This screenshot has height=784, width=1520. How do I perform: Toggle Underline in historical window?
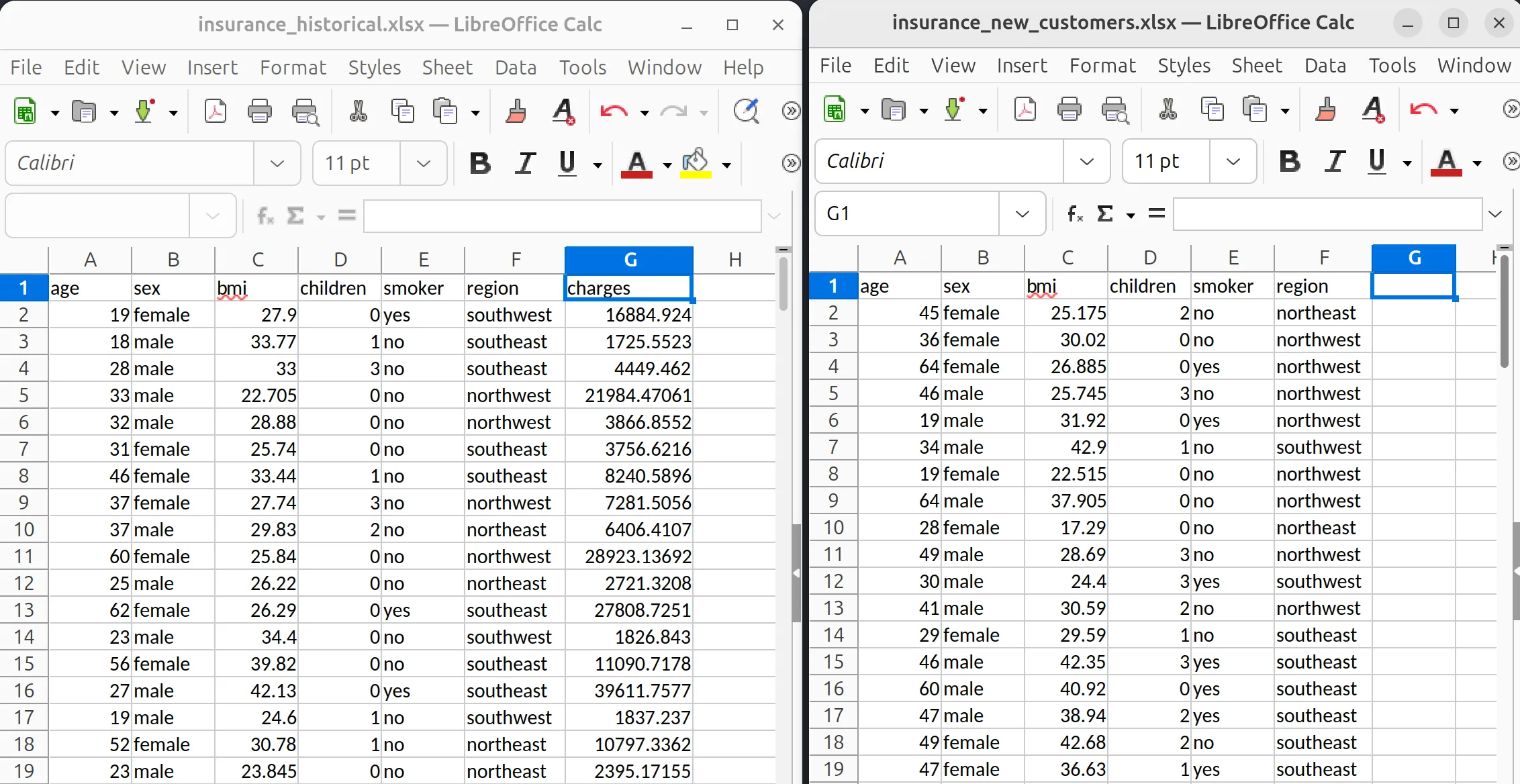coord(567,163)
